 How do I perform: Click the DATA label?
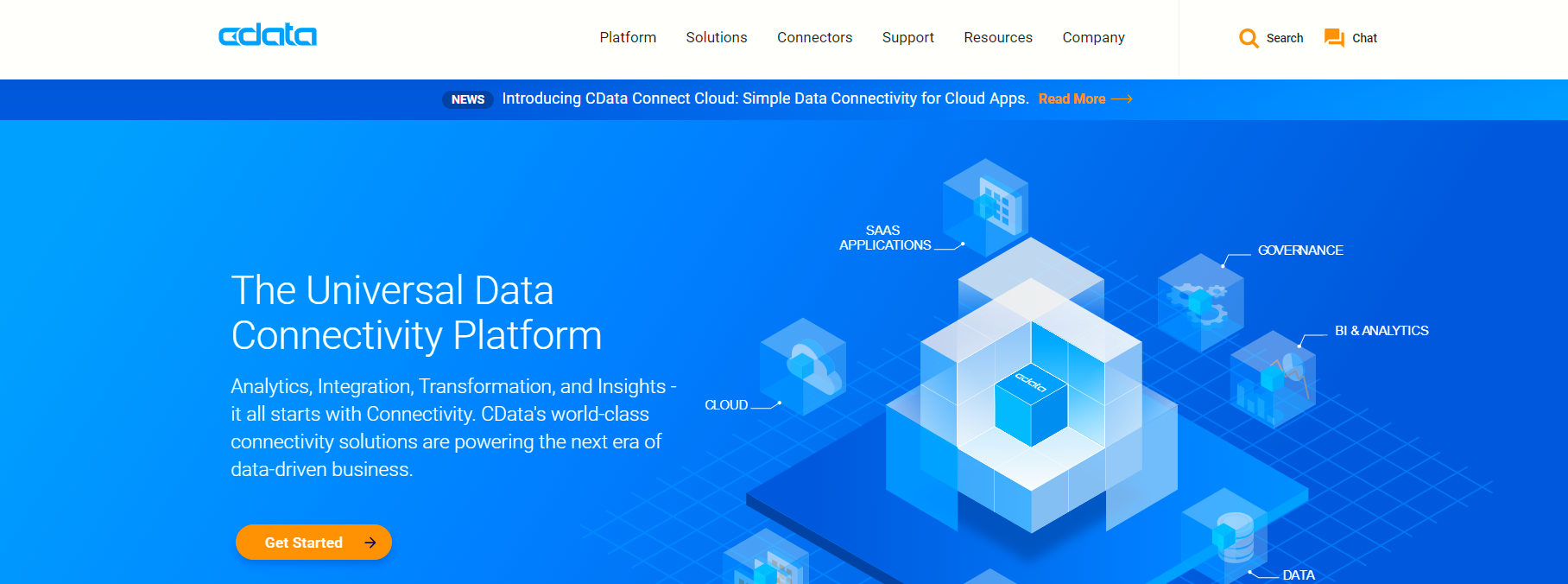coord(1299,575)
